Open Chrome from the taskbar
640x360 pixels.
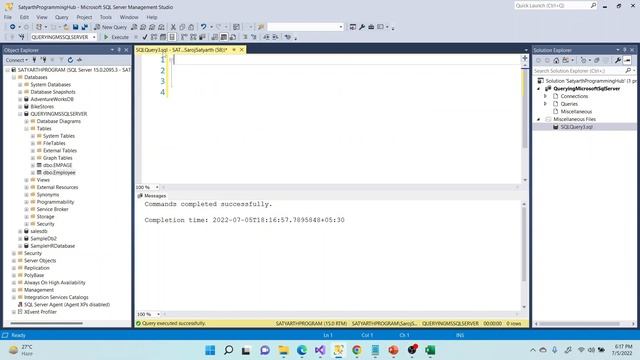click(x=357, y=350)
